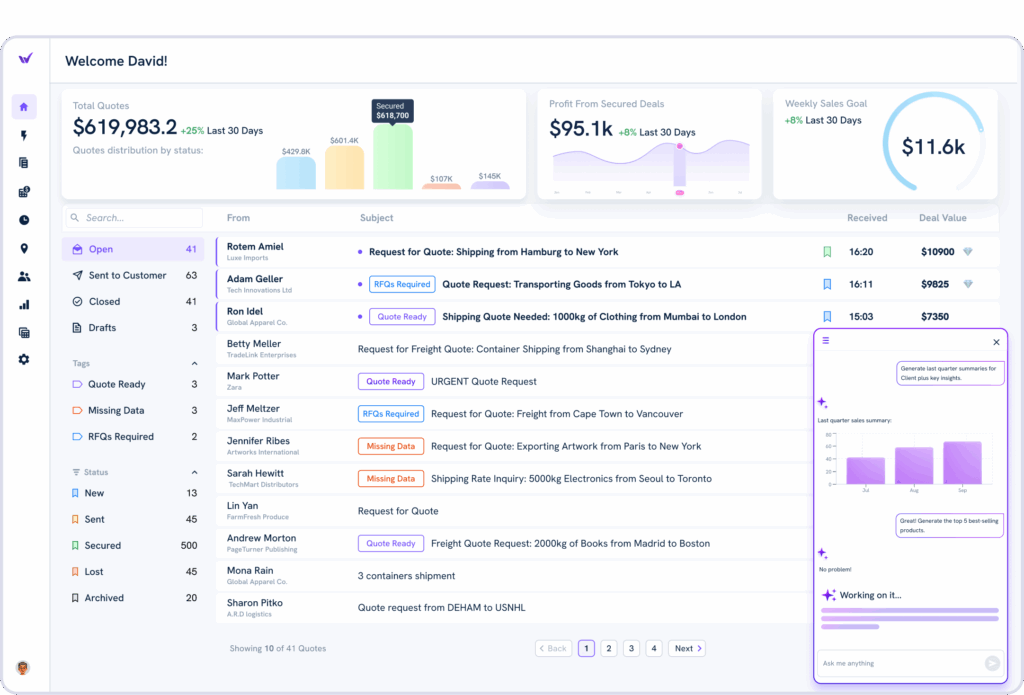Bookmark Ron Idel's shipping quote
1024x695 pixels.
pos(827,316)
